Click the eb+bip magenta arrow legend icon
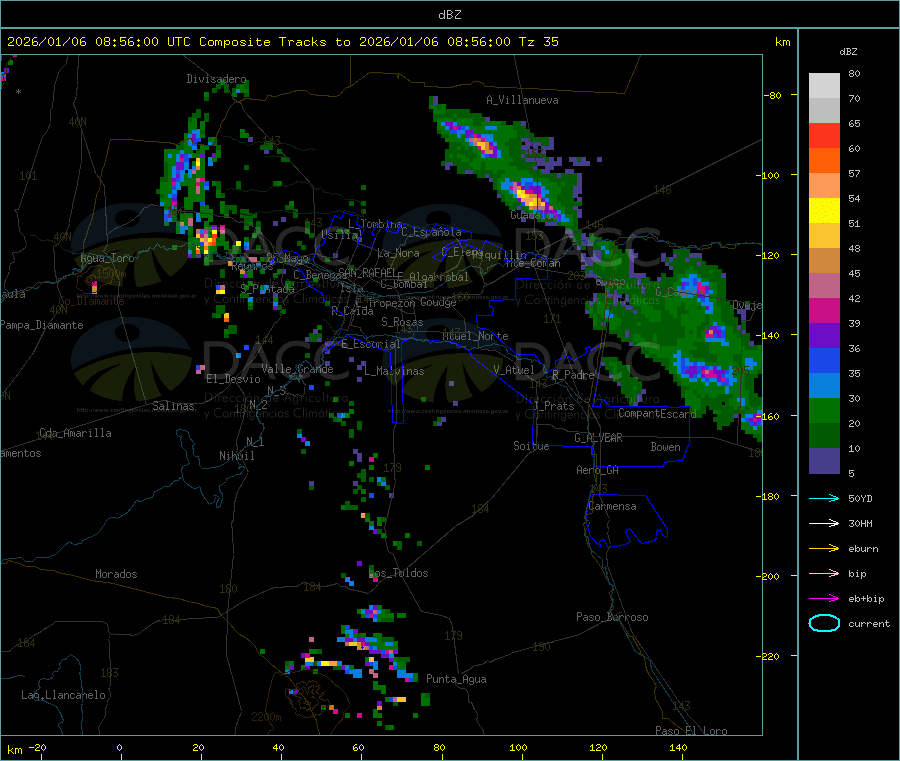The image size is (900, 761). (824, 598)
